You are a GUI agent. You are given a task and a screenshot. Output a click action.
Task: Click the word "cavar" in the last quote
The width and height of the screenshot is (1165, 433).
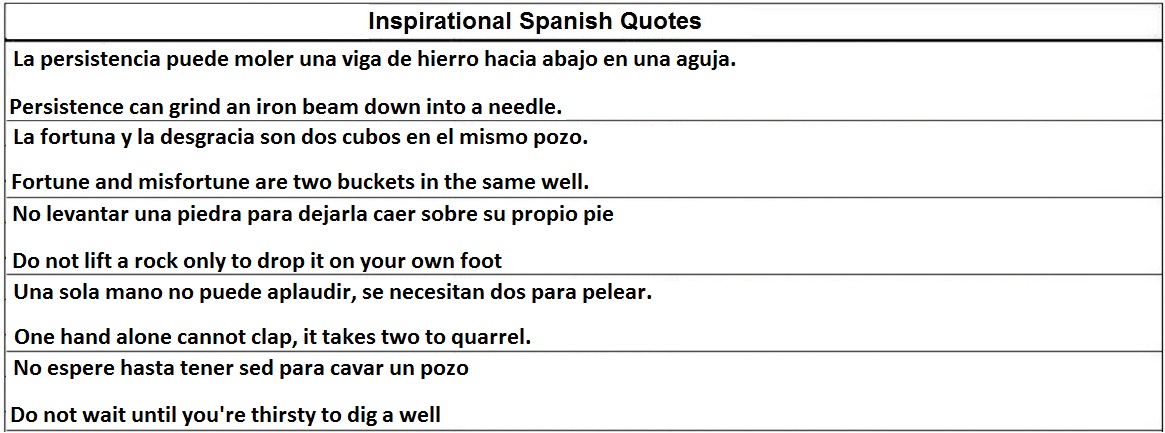(x=354, y=368)
